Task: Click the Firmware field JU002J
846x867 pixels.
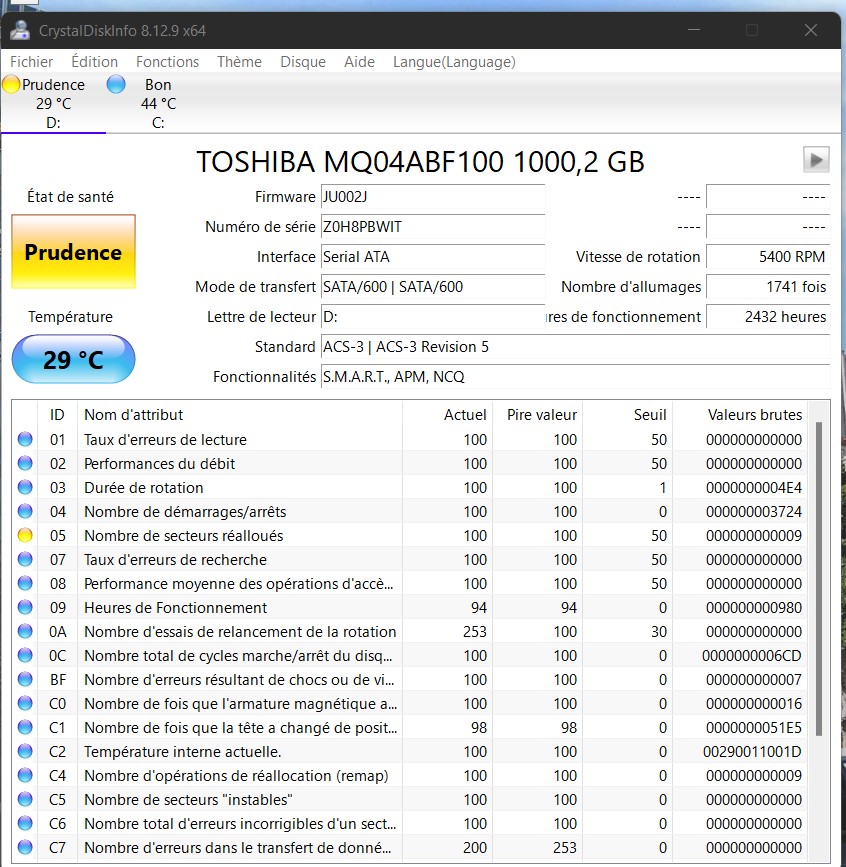Action: pos(433,197)
